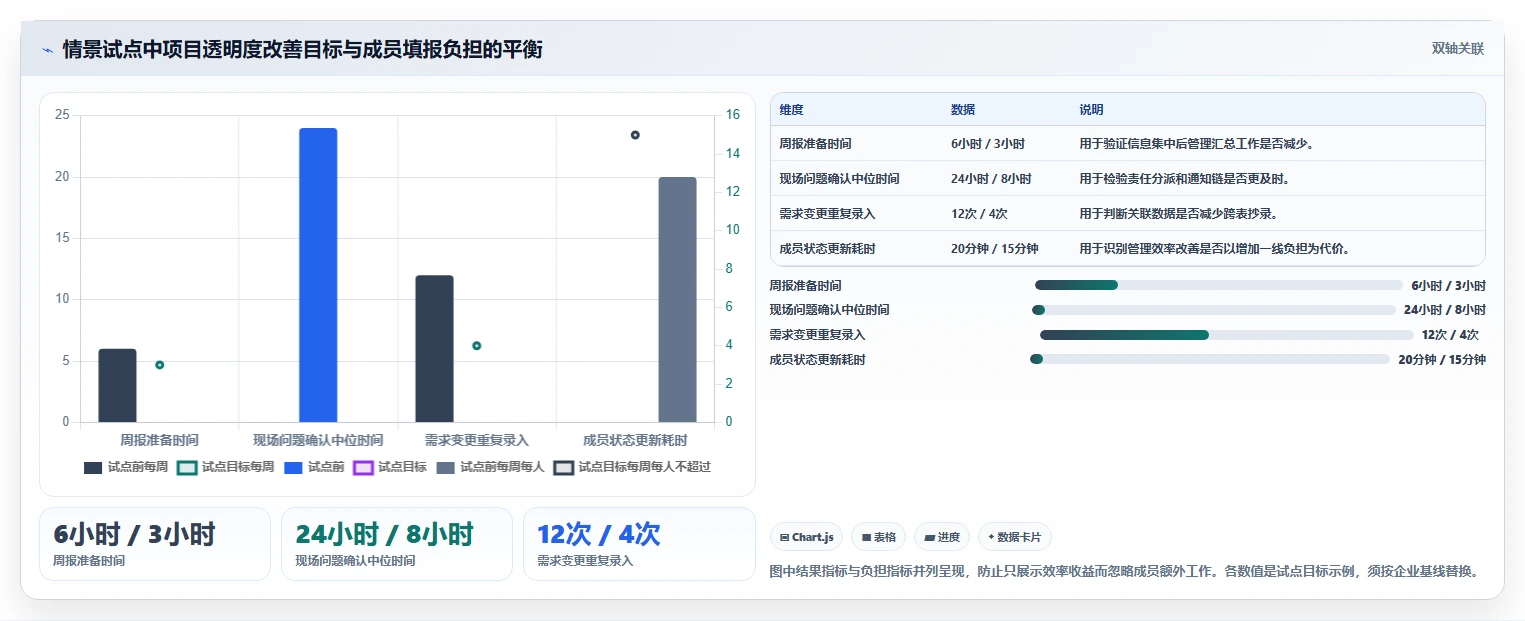Click the 现场问题确认中位时间 progress bar

1214,310
